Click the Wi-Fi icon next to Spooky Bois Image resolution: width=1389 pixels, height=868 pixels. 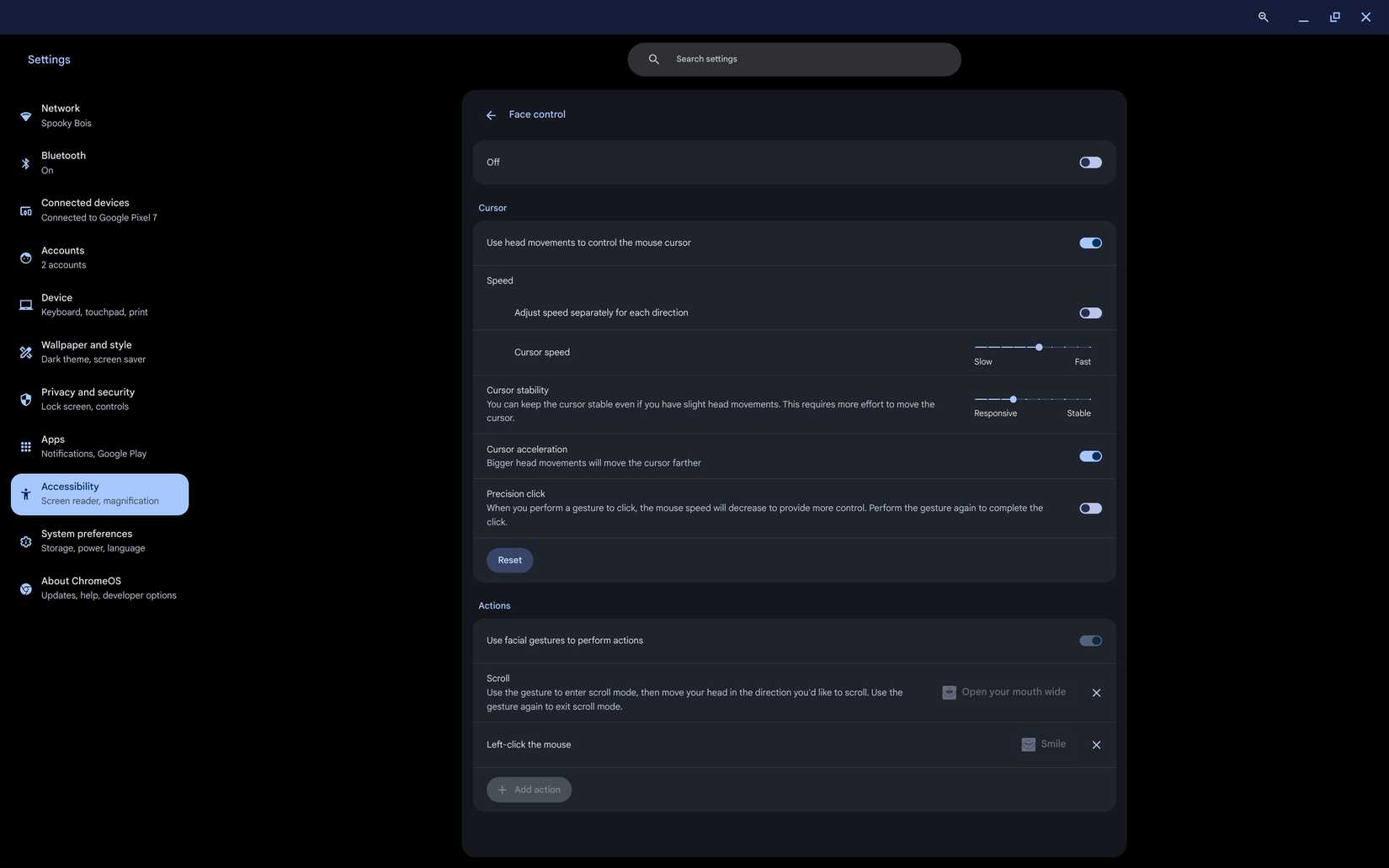click(x=26, y=116)
